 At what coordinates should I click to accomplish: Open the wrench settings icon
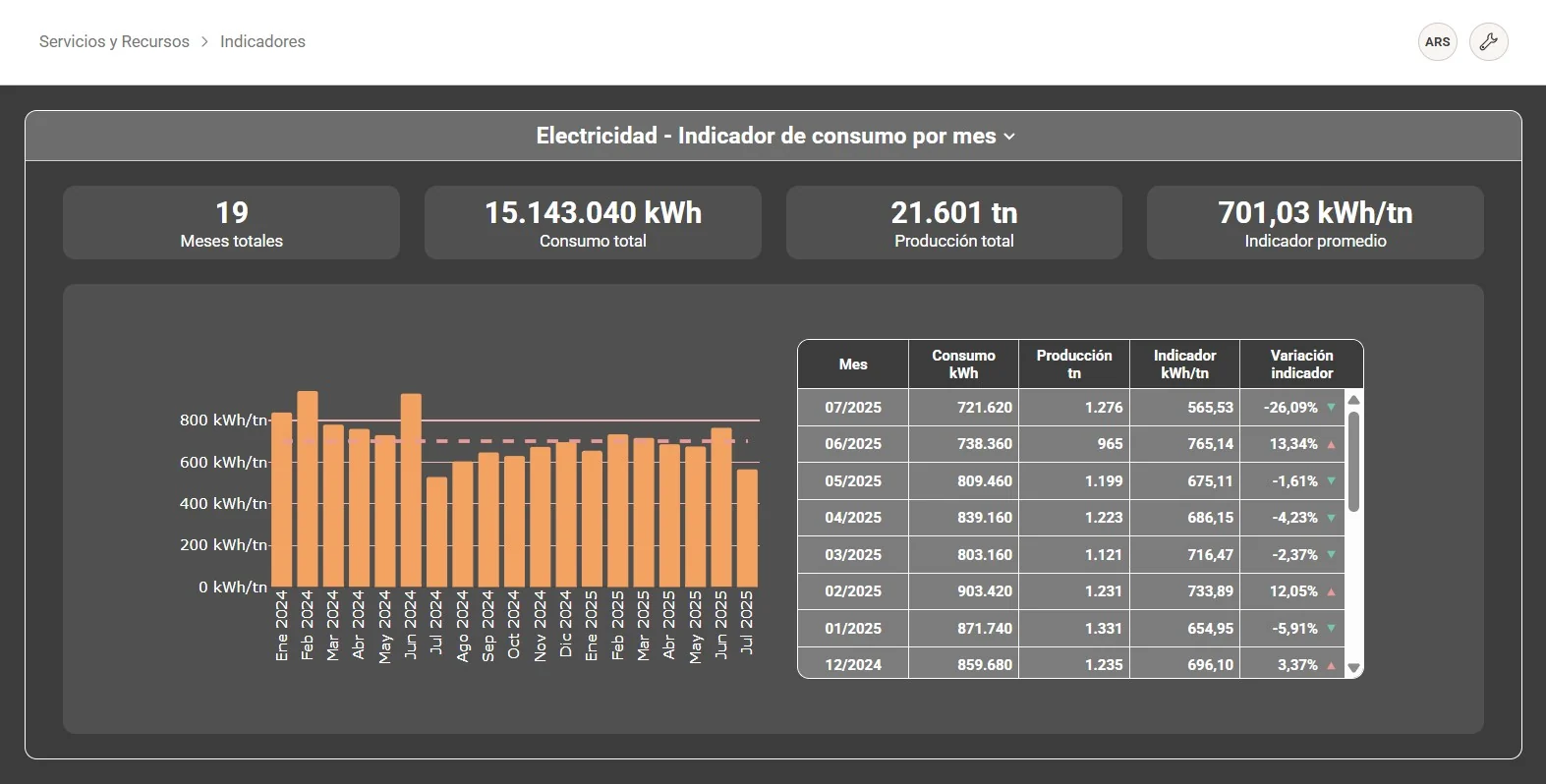1488,42
